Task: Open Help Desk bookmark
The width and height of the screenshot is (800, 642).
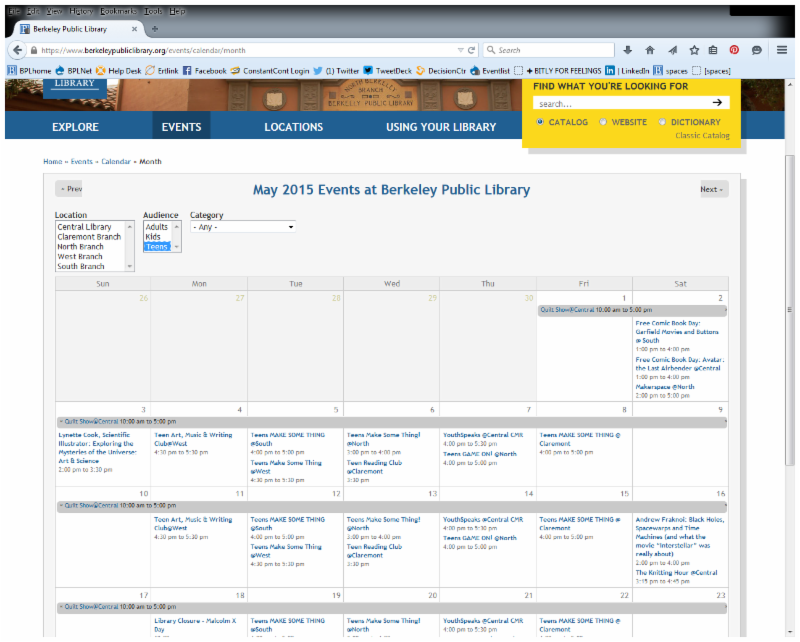Action: pyautogui.click(x=118, y=71)
